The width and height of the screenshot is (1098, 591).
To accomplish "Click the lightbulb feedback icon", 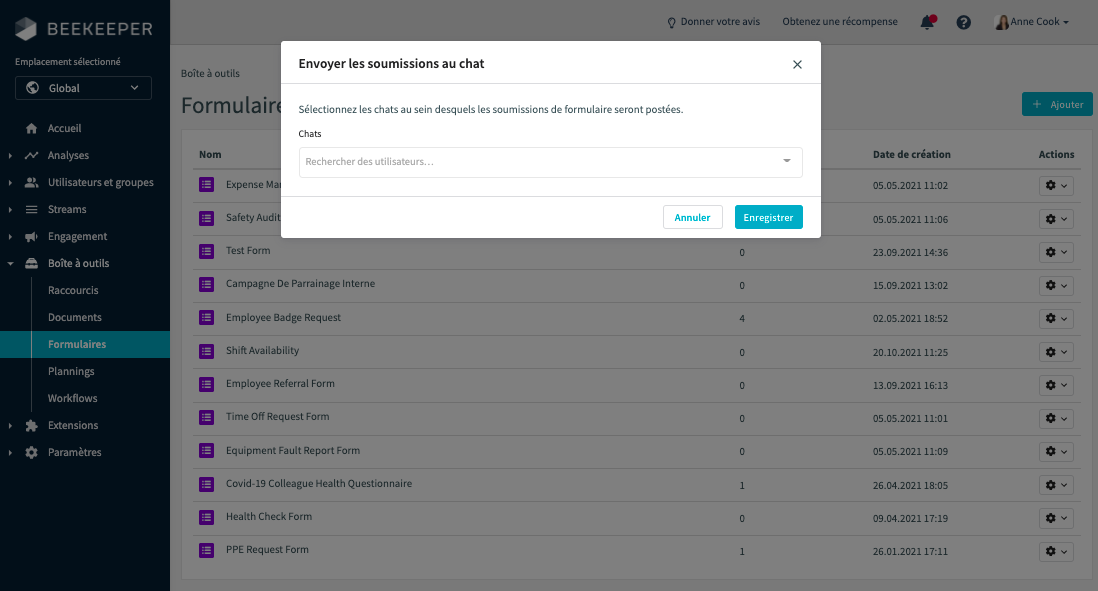I will coord(672,22).
